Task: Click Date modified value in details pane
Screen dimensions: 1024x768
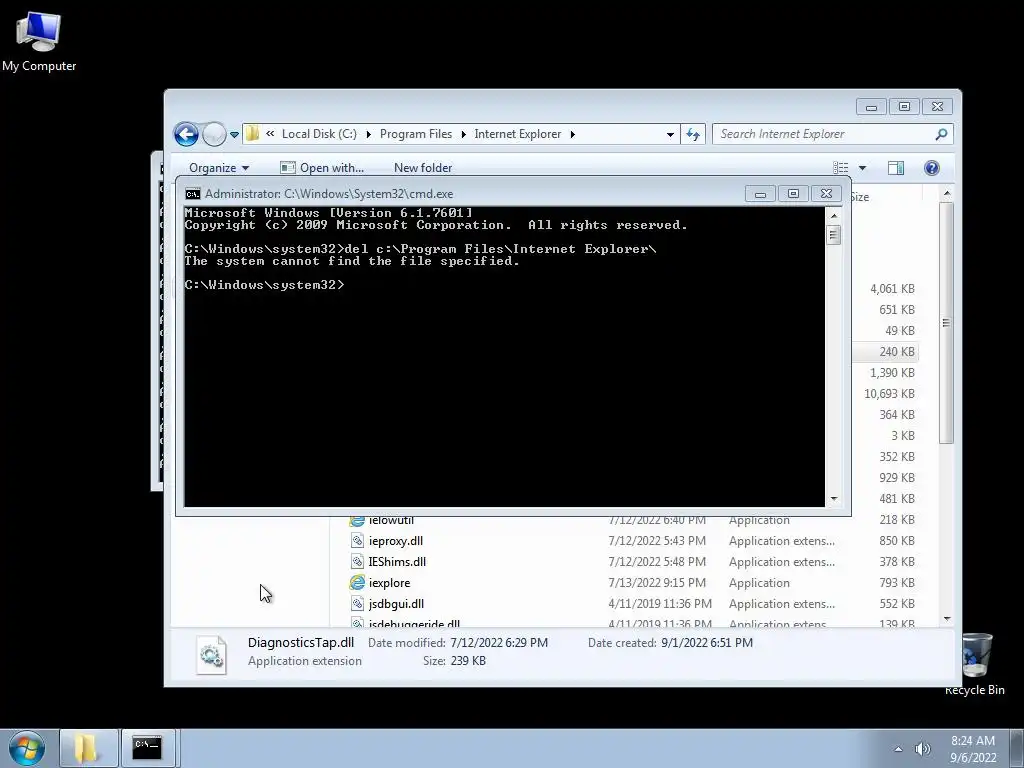Action: coord(499,643)
